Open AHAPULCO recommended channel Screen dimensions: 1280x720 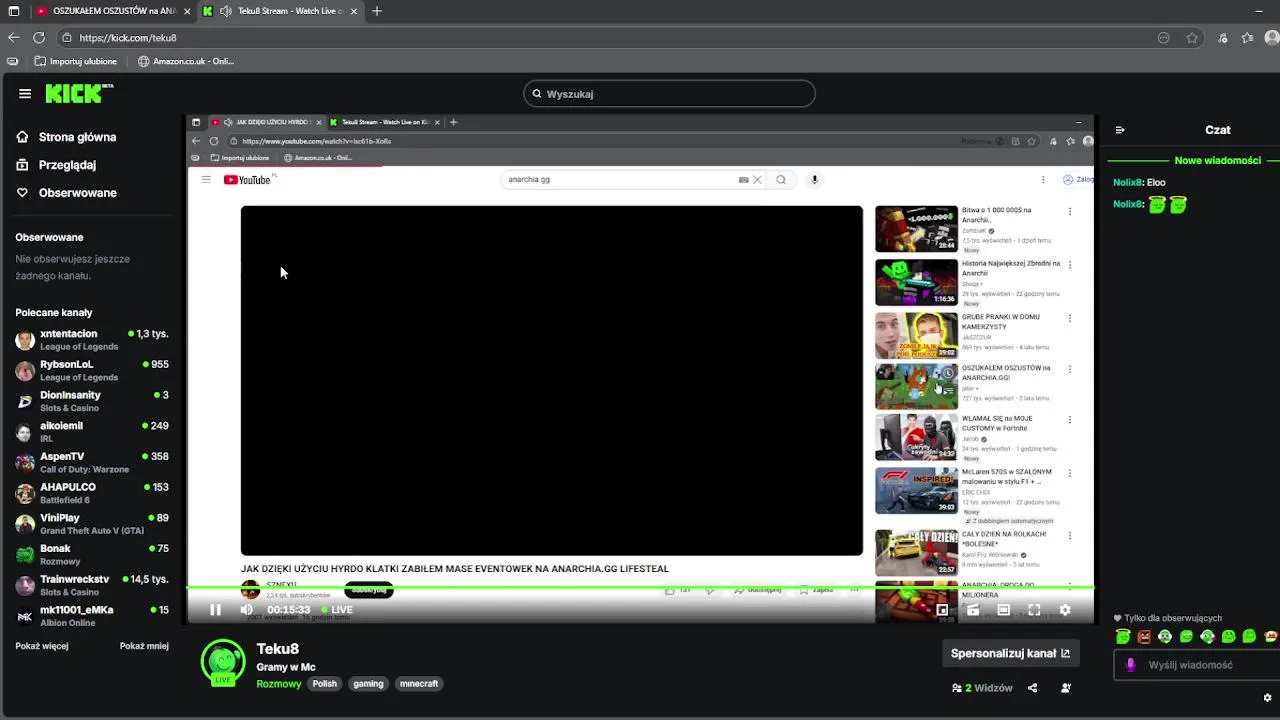[92, 493]
